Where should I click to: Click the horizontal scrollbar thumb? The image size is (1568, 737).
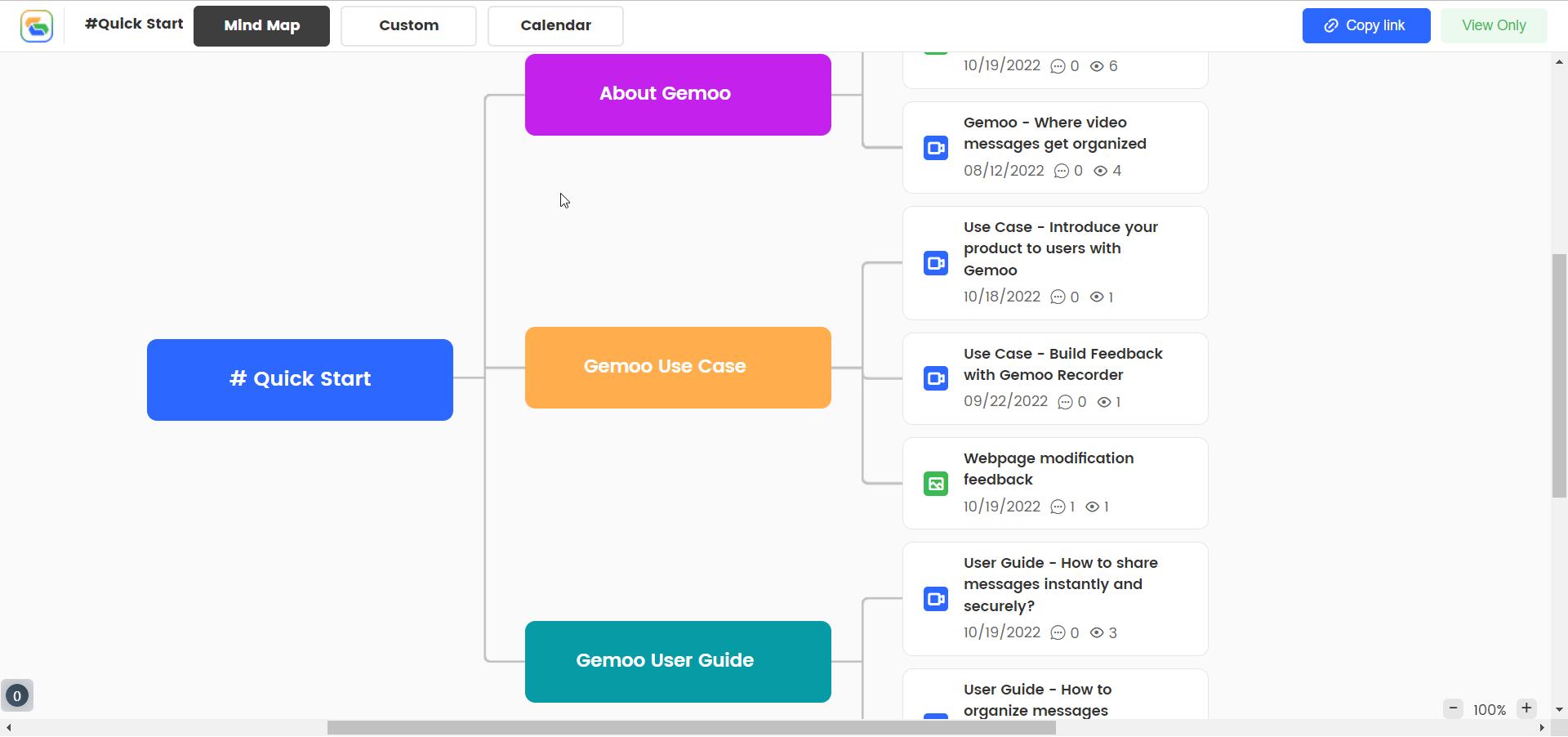point(691,728)
